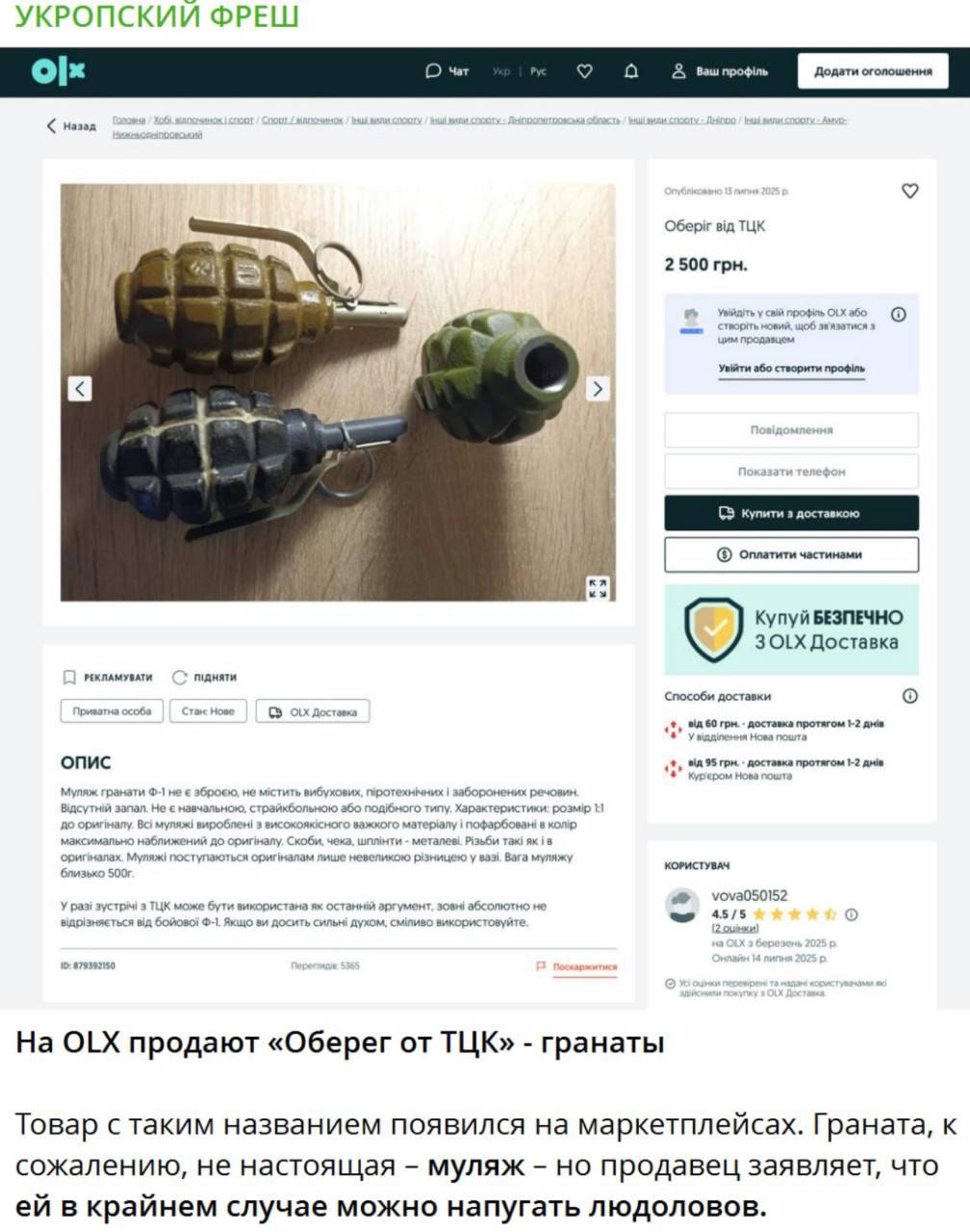Click info icon beside login prompt
This screenshot has height=1232, width=970.
point(898,314)
